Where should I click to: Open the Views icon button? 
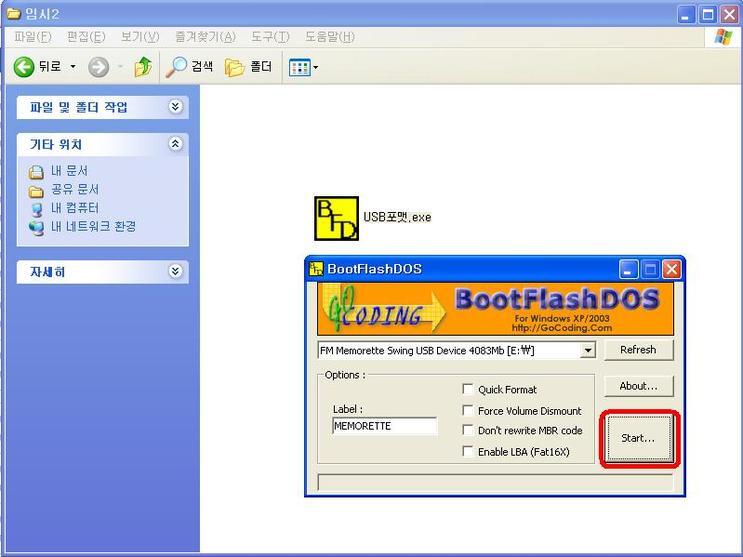(x=299, y=67)
